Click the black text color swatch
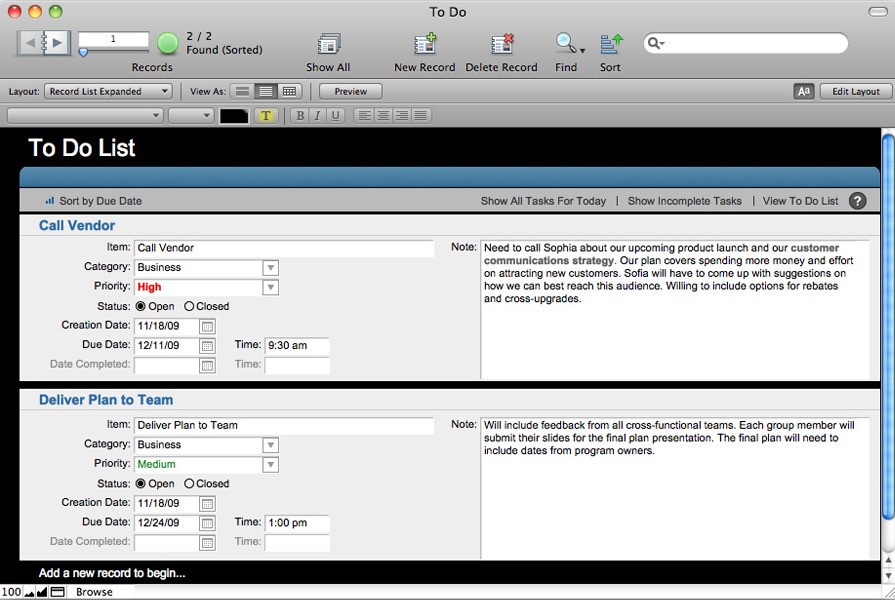The width and height of the screenshot is (895, 600). pyautogui.click(x=233, y=116)
